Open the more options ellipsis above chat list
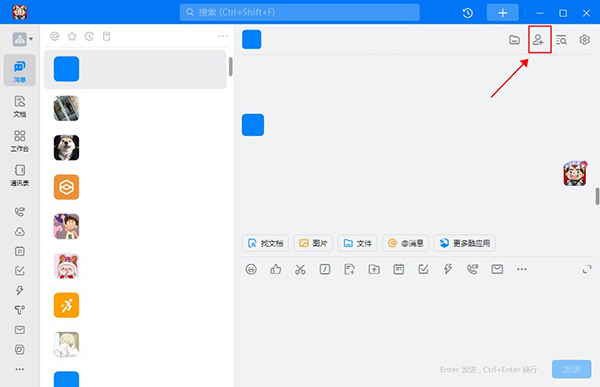The height and width of the screenshot is (387, 600). pyautogui.click(x=223, y=36)
